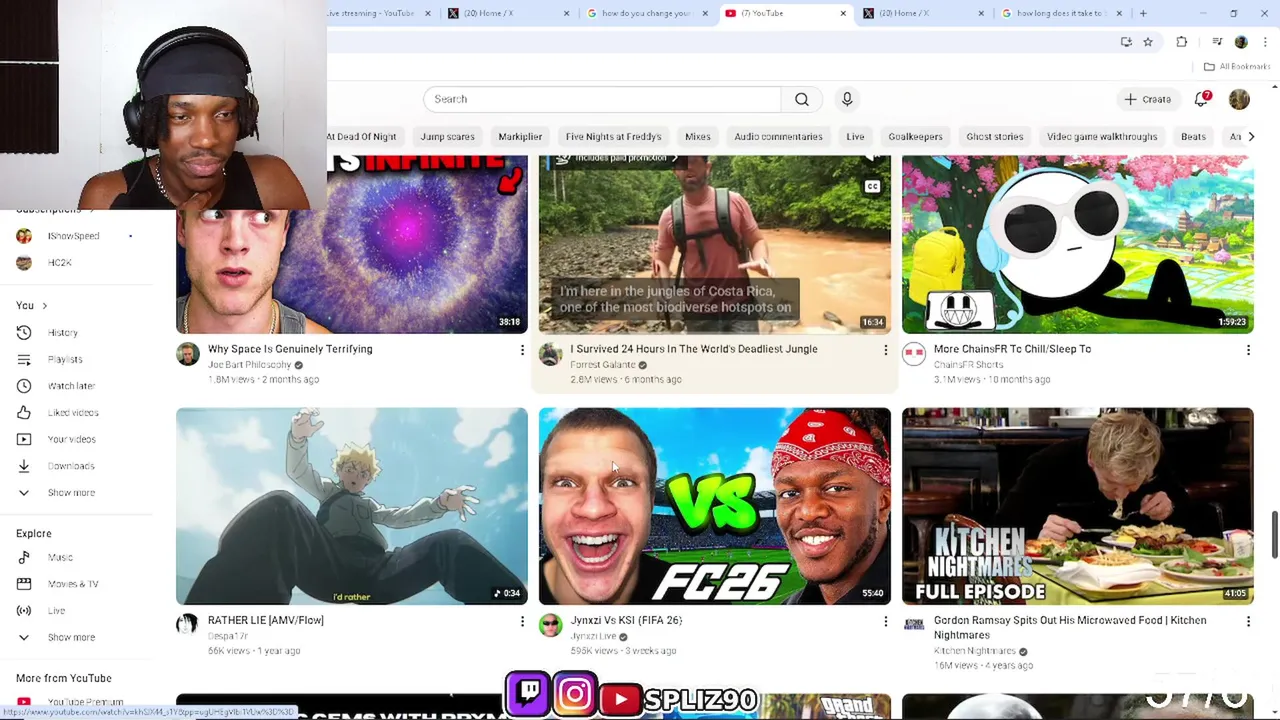The image size is (1280, 720).
Task: Click the page vertical scrollbar thumb
Action: pyautogui.click(x=1274, y=535)
